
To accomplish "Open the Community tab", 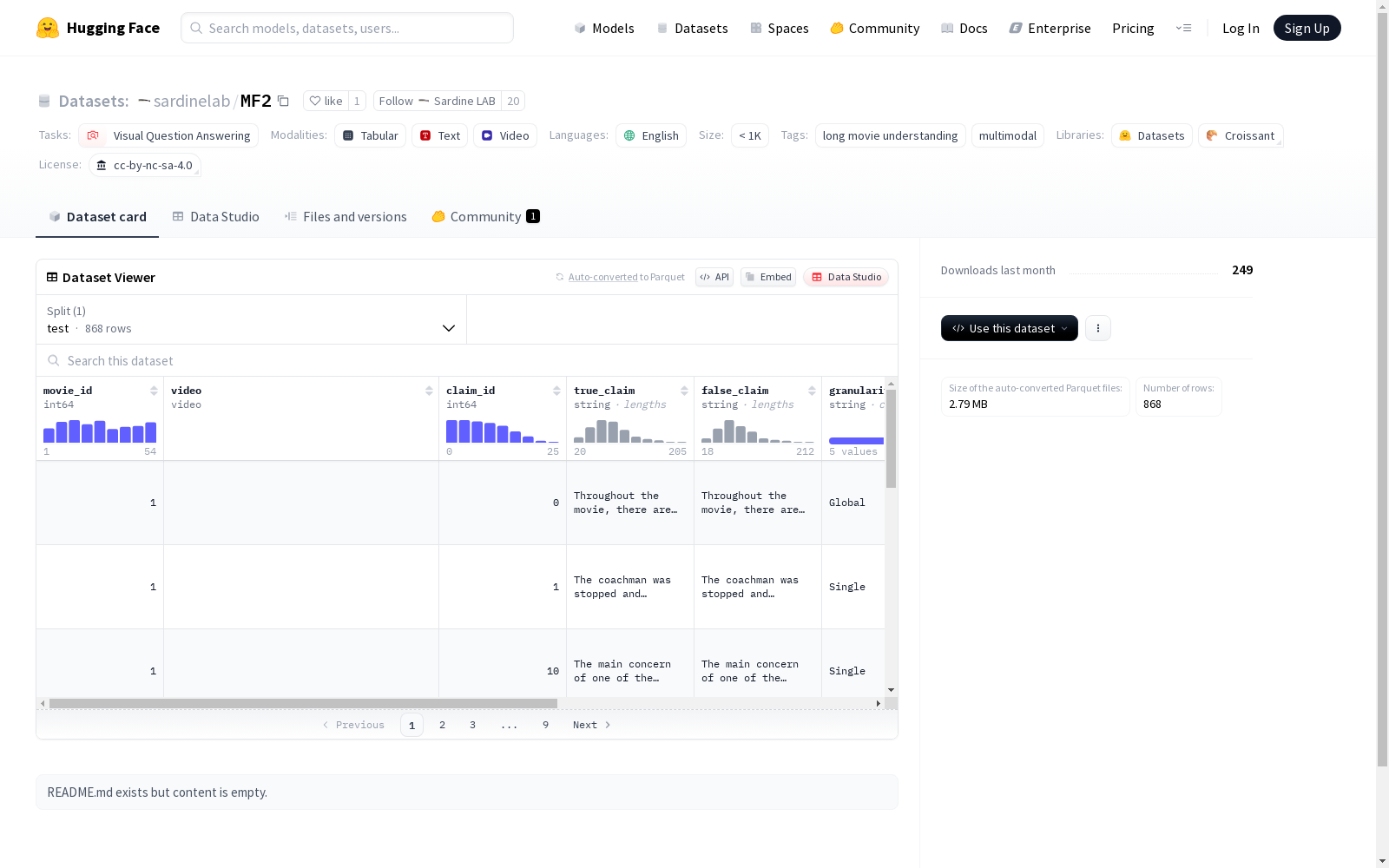I will 485,217.
